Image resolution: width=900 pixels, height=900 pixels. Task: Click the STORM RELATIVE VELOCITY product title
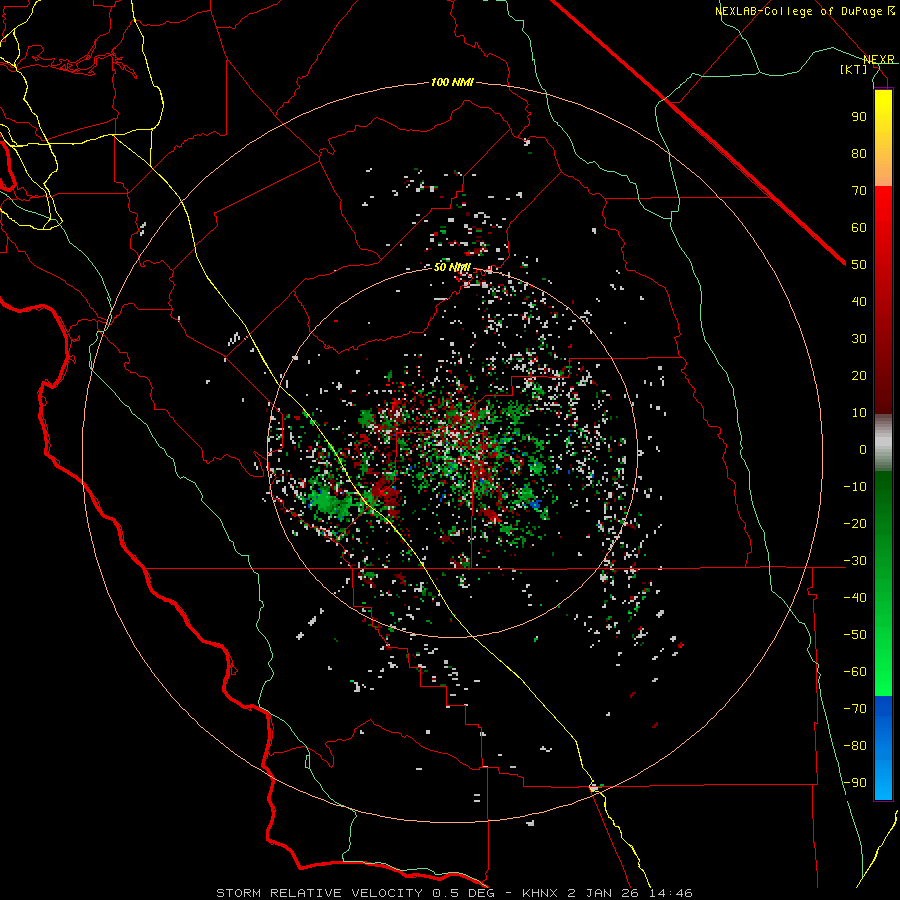tap(318, 893)
